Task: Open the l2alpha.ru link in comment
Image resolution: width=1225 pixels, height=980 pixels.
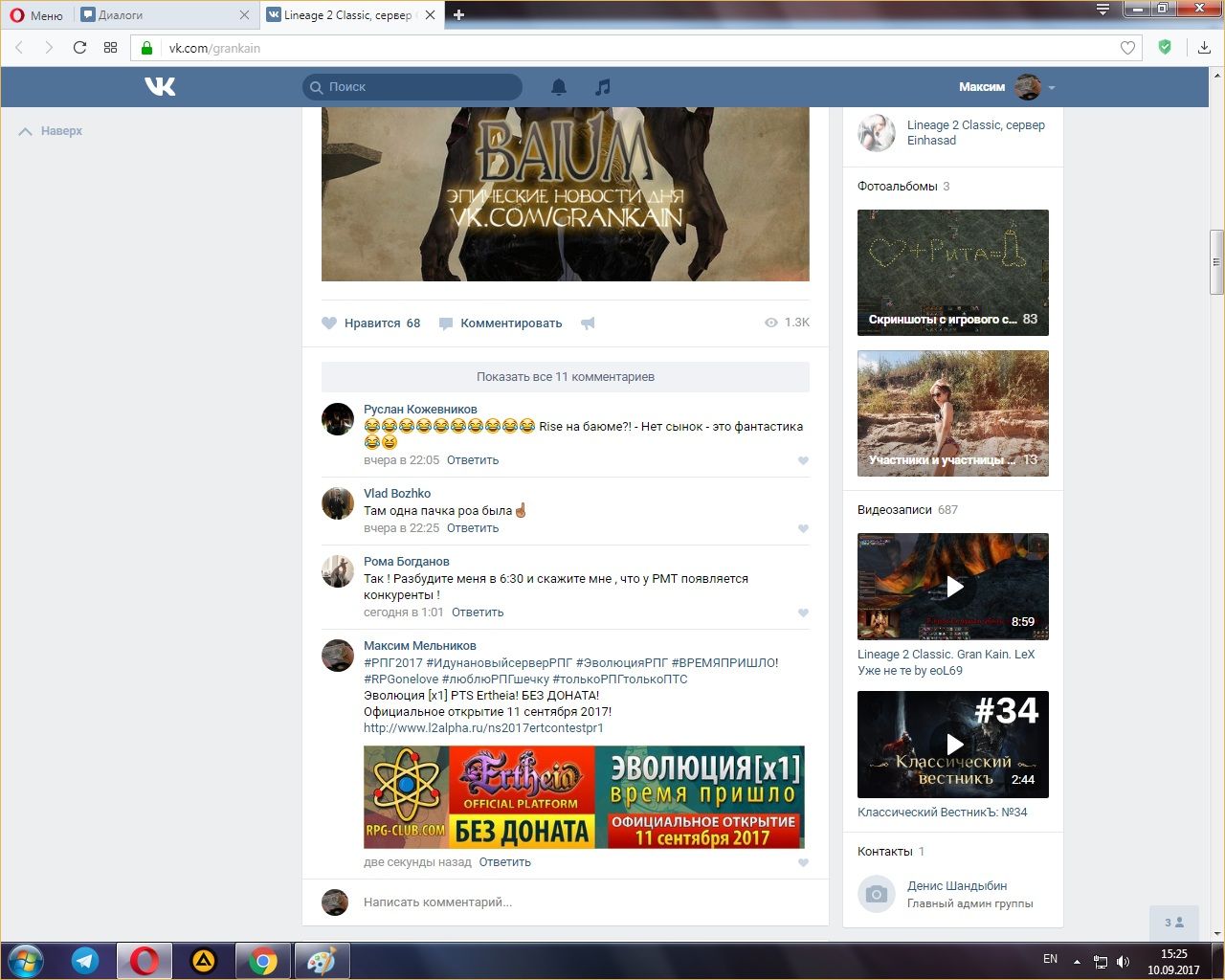Action: point(483,728)
